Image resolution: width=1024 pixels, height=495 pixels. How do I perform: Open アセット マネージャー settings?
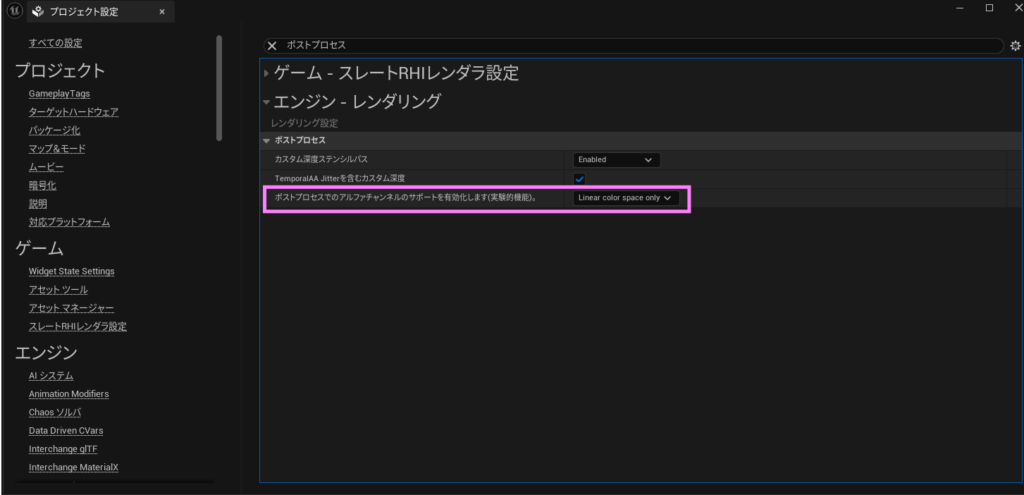[71, 308]
